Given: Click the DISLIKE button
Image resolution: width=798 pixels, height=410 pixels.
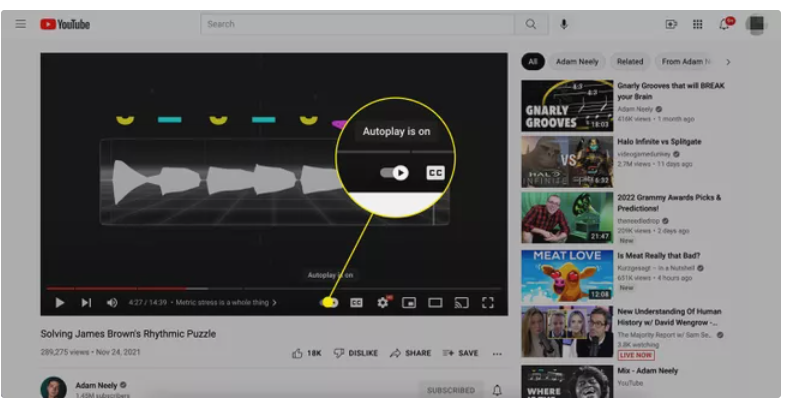Looking at the screenshot, I should [356, 353].
